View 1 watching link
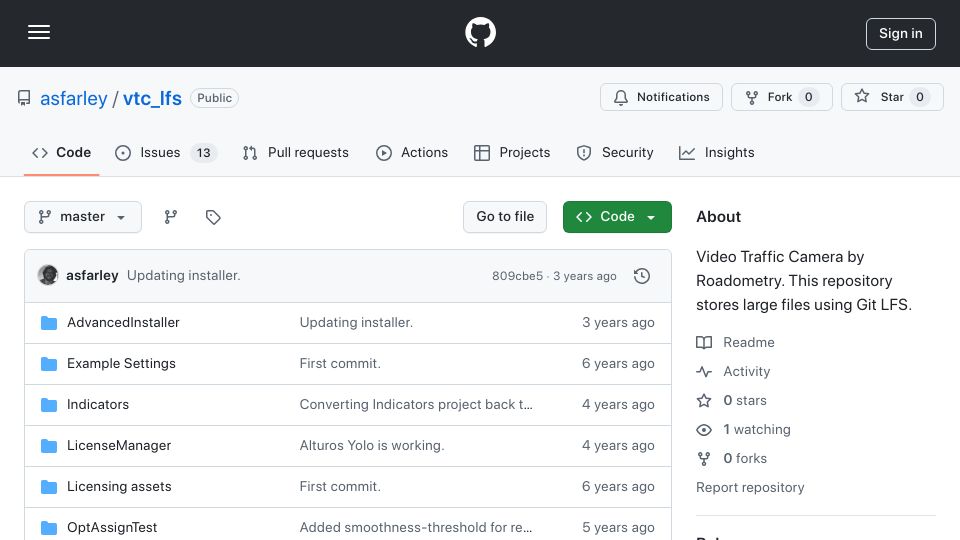This screenshot has width=960, height=540. pos(743,430)
